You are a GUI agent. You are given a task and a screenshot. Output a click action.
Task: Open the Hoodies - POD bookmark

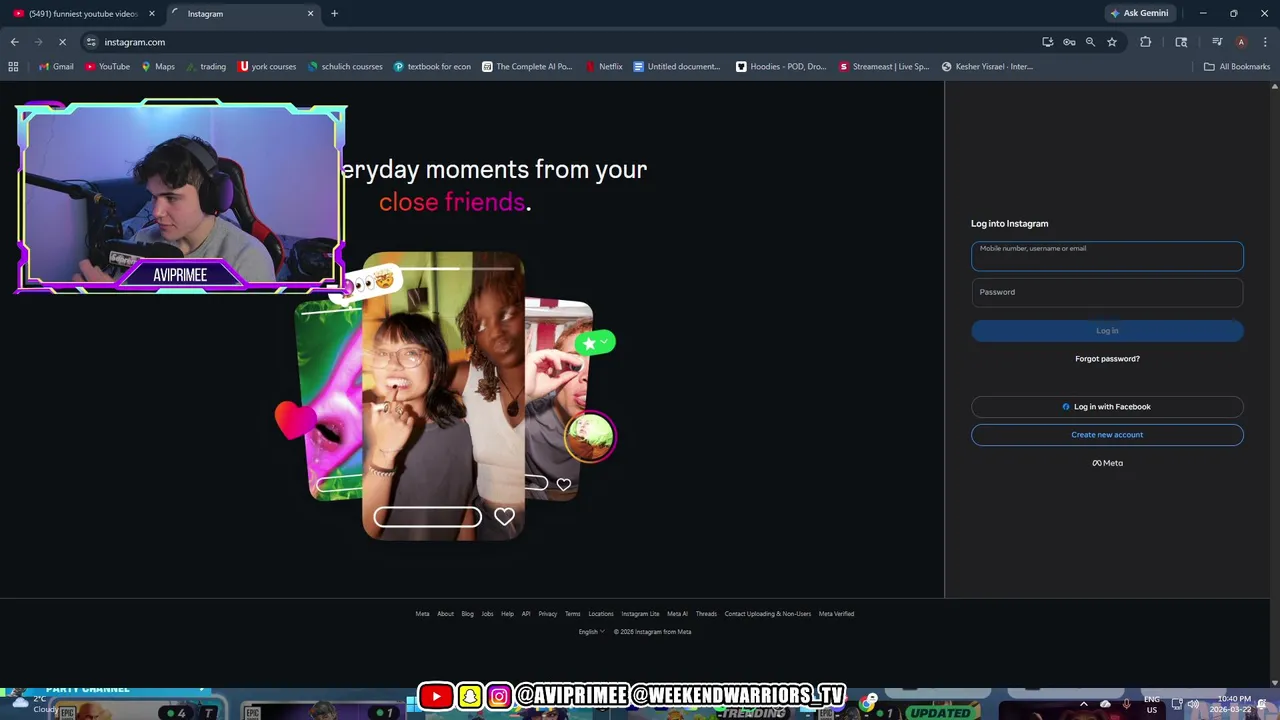[781, 67]
